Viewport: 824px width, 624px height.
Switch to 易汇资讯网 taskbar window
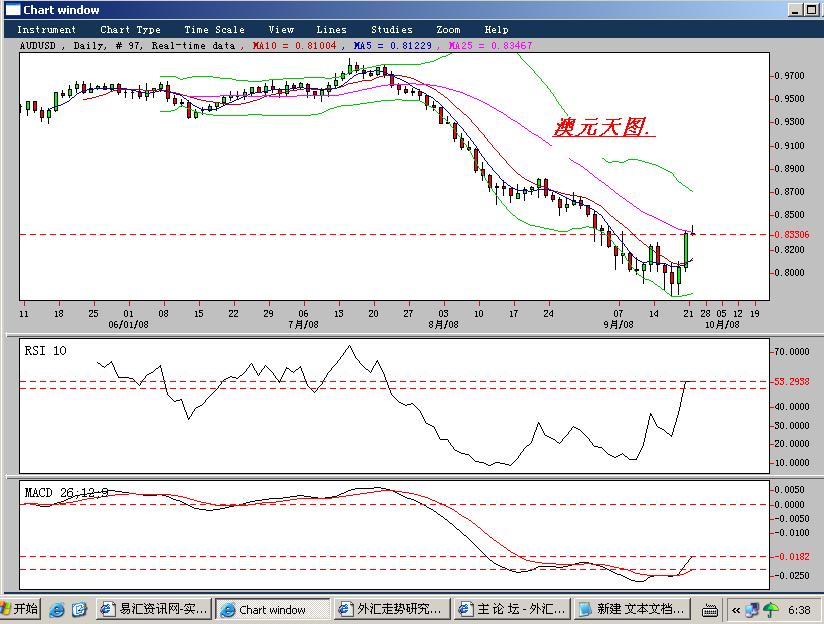[x=154, y=609]
